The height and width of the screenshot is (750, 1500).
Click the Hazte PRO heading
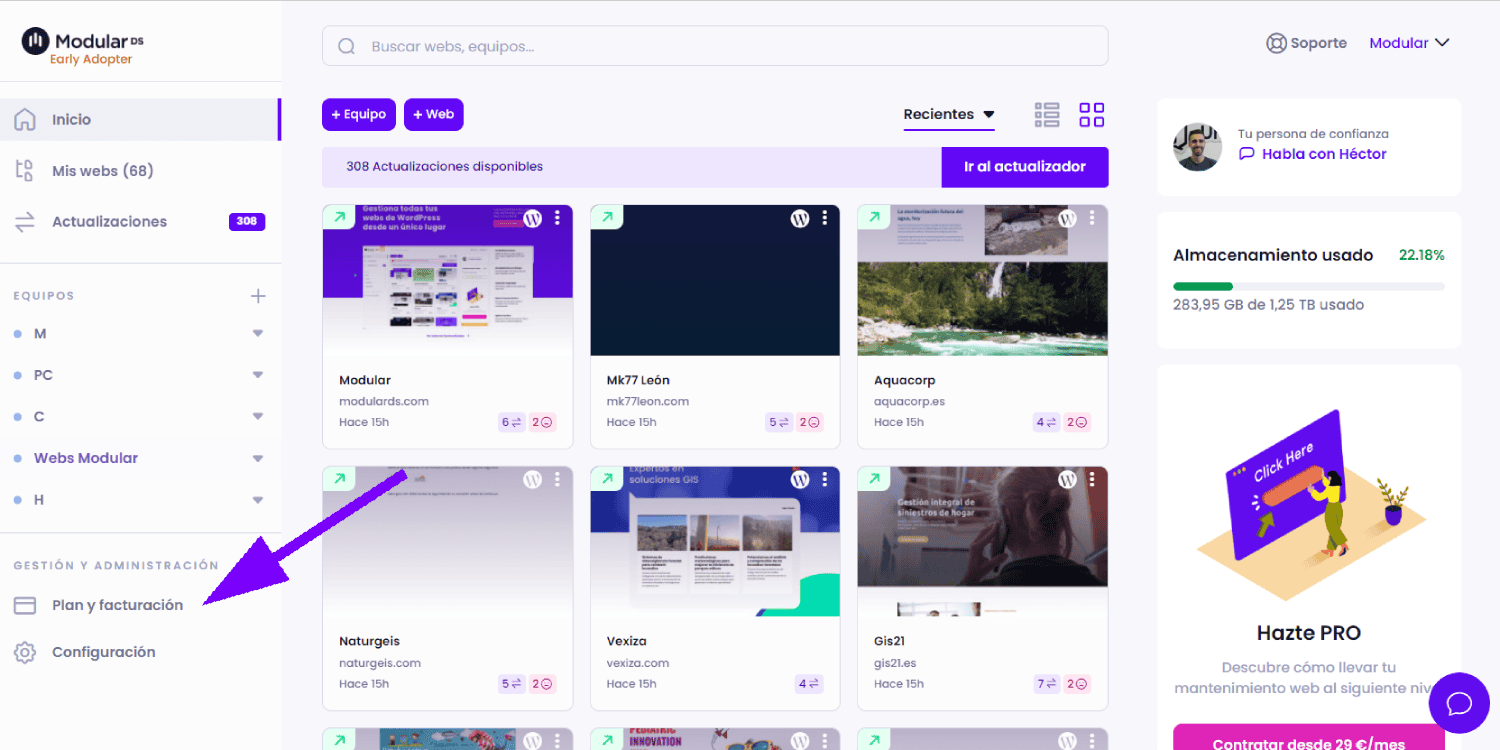[x=1308, y=633]
